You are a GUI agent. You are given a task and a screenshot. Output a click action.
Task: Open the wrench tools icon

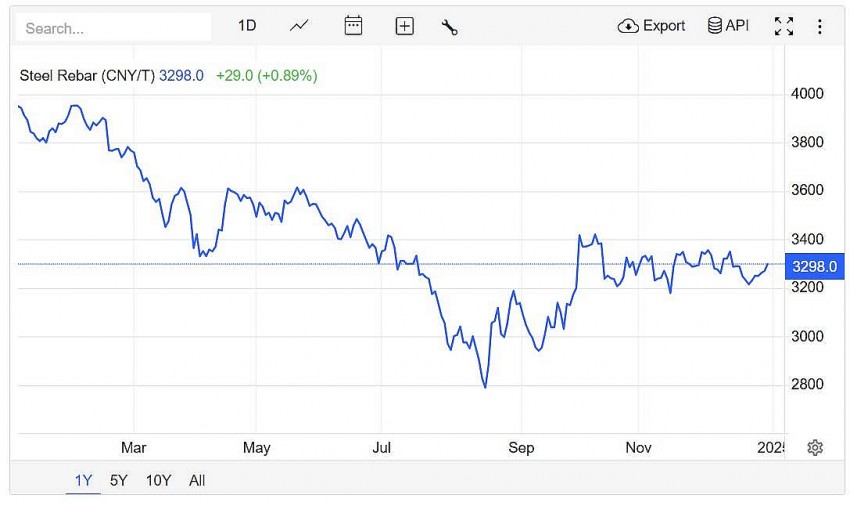449,27
